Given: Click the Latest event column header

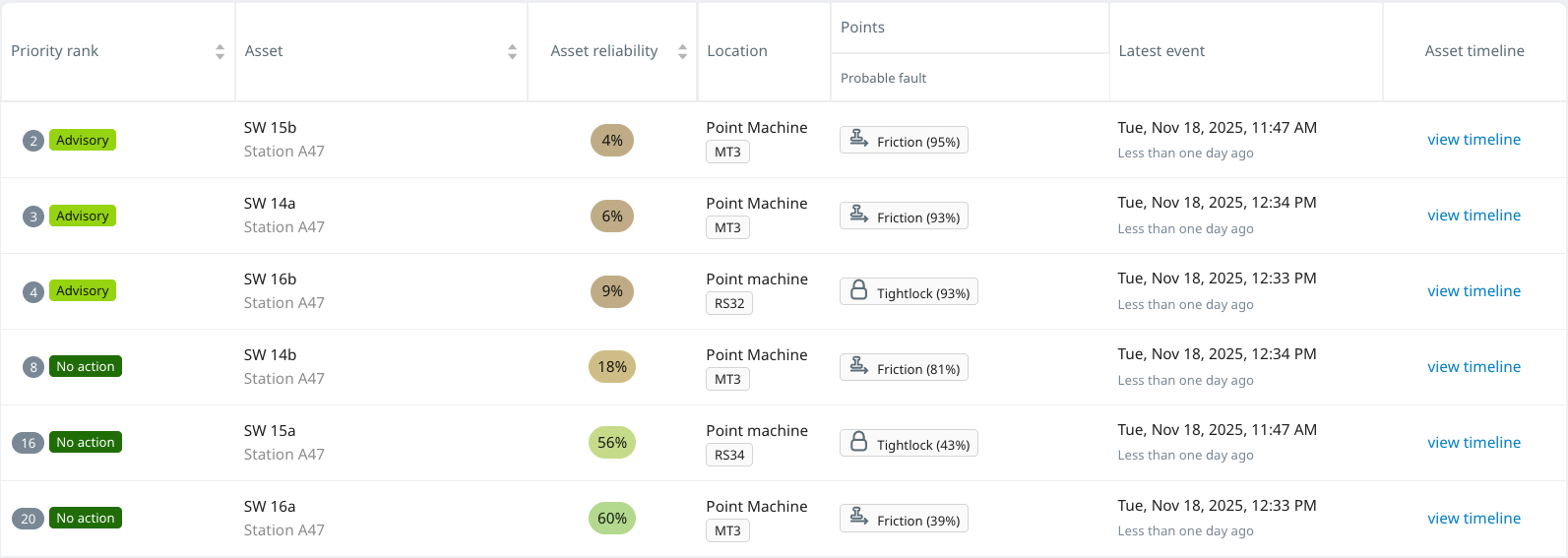Looking at the screenshot, I should [x=1161, y=51].
